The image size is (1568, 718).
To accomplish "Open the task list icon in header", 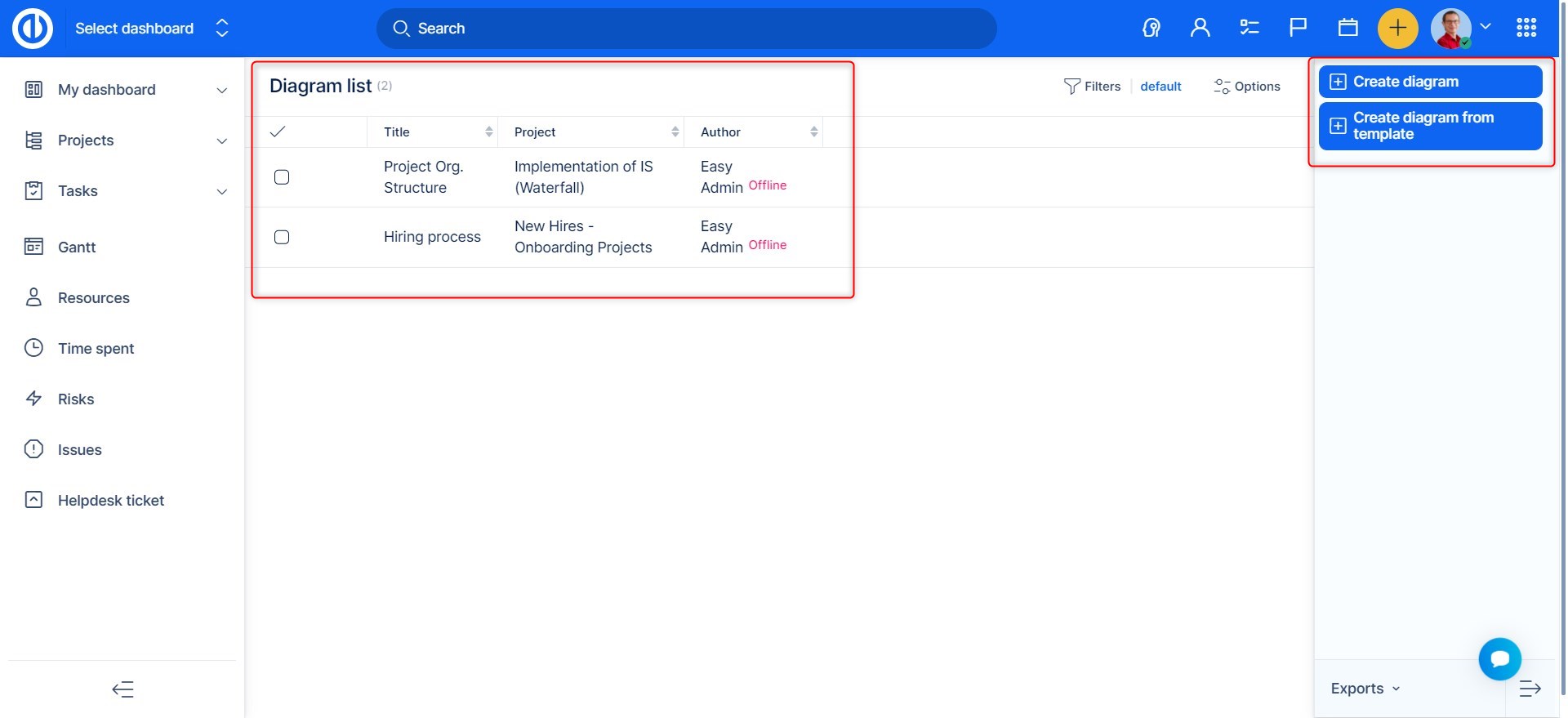I will pyautogui.click(x=1249, y=29).
